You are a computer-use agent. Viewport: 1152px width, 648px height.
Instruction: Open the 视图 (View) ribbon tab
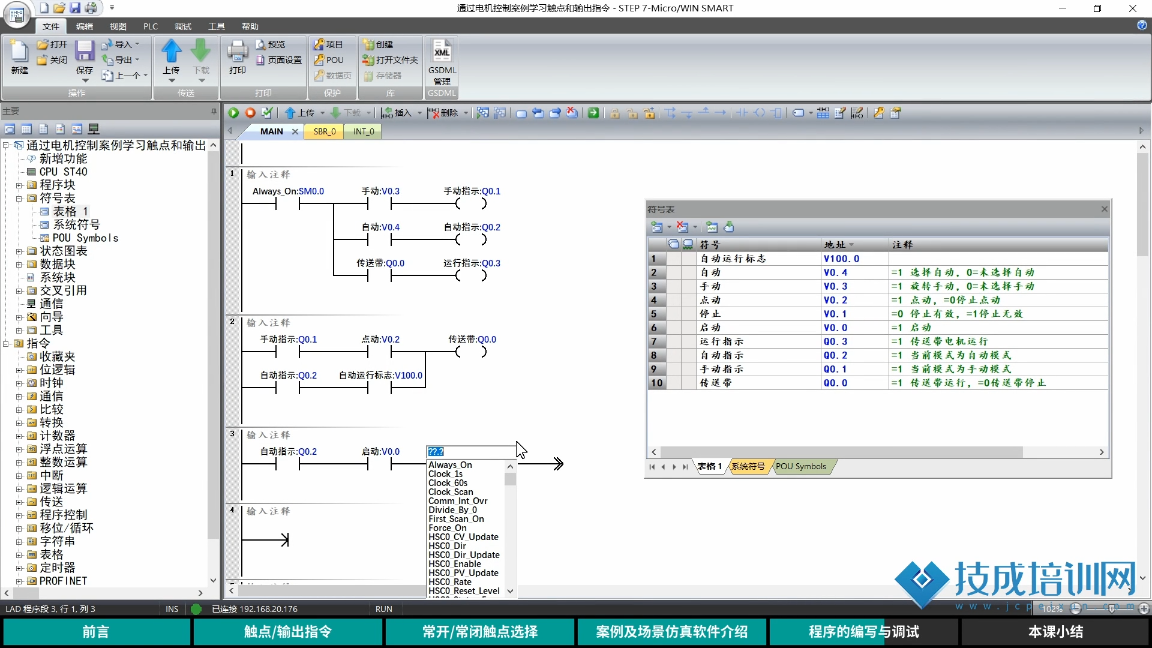coord(118,26)
